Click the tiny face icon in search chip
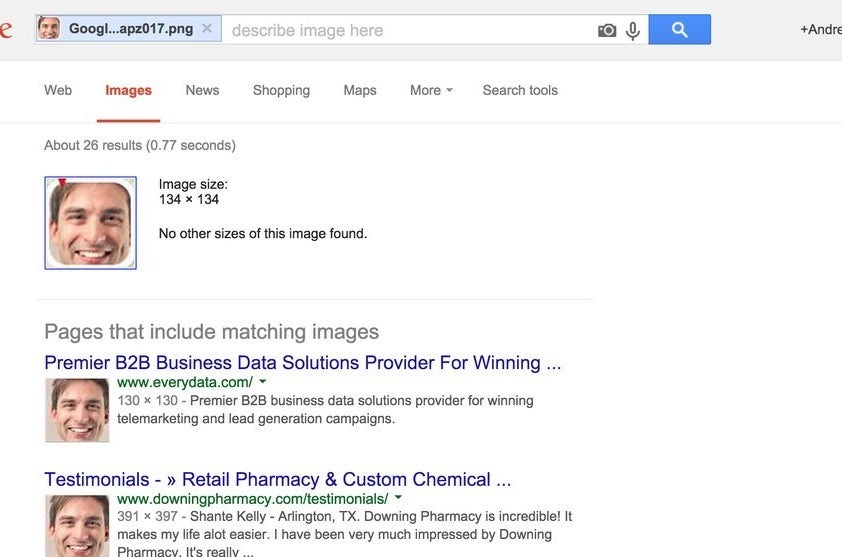The height and width of the screenshot is (557, 842). 49,28
